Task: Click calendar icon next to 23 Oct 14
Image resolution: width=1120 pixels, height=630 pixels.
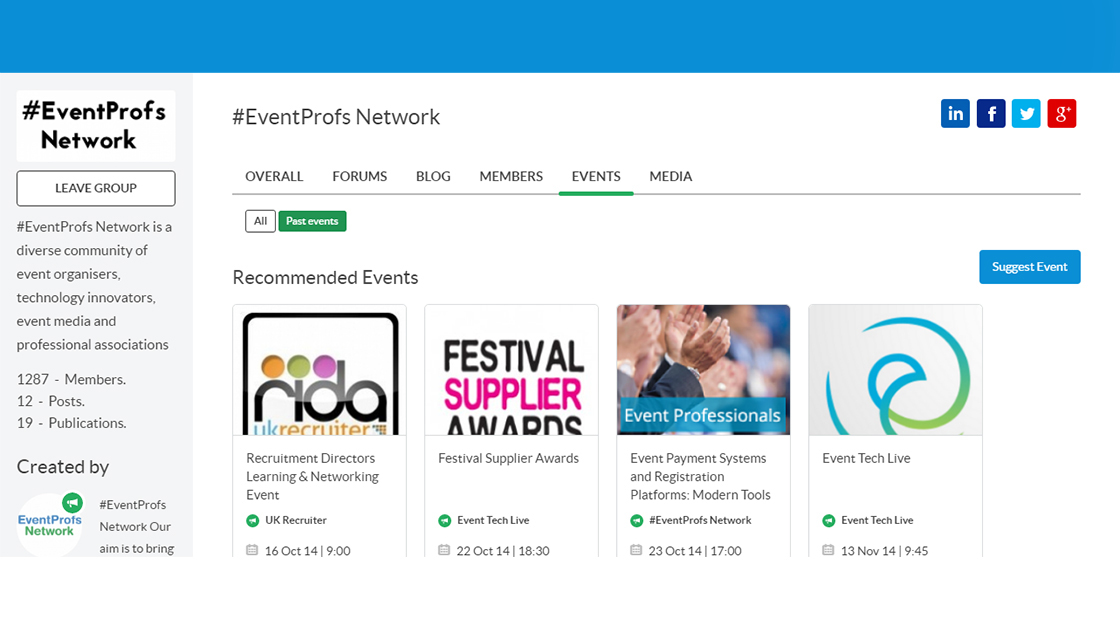Action: [636, 550]
